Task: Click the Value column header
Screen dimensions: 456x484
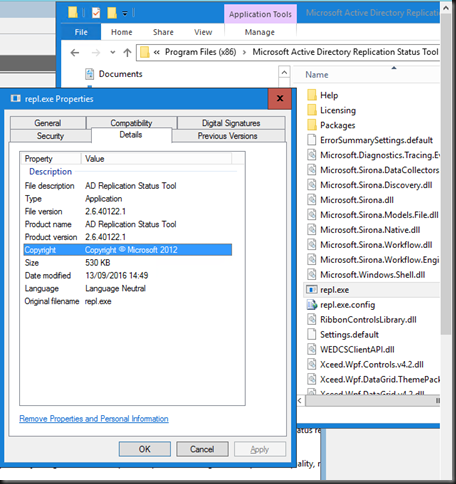Action: coord(156,159)
